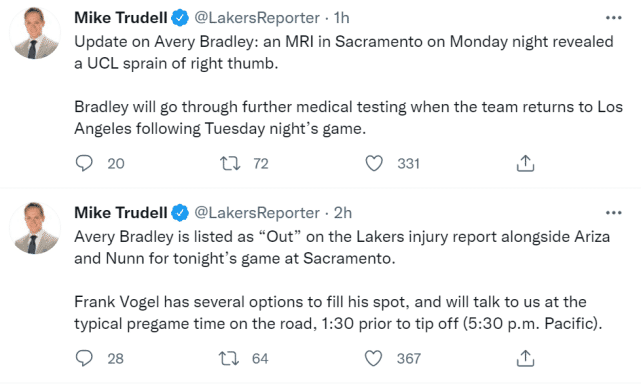Open the 2h timestamp of second tweet
Image resolution: width=641 pixels, height=386 pixels.
click(x=343, y=213)
